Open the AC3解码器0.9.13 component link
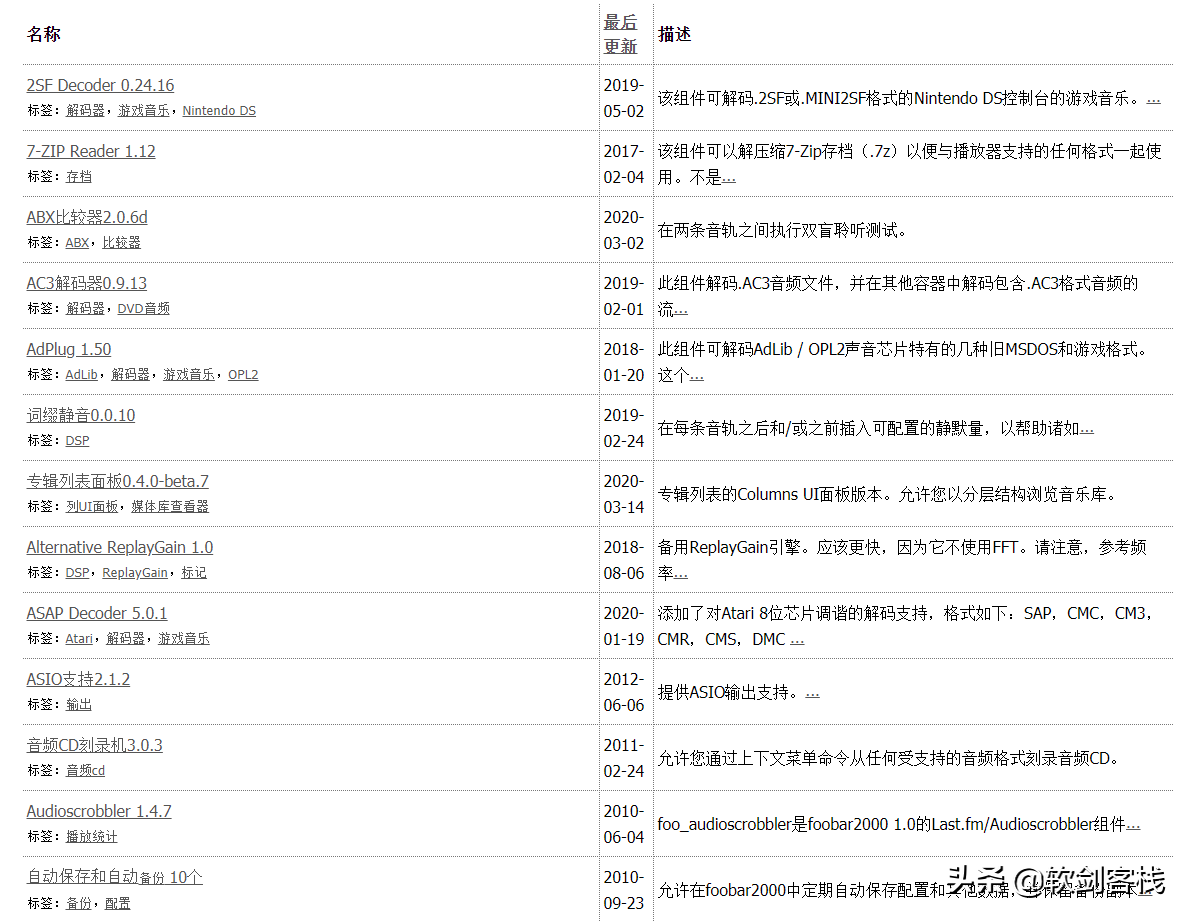Screen dimensions: 1192x922 [87, 284]
